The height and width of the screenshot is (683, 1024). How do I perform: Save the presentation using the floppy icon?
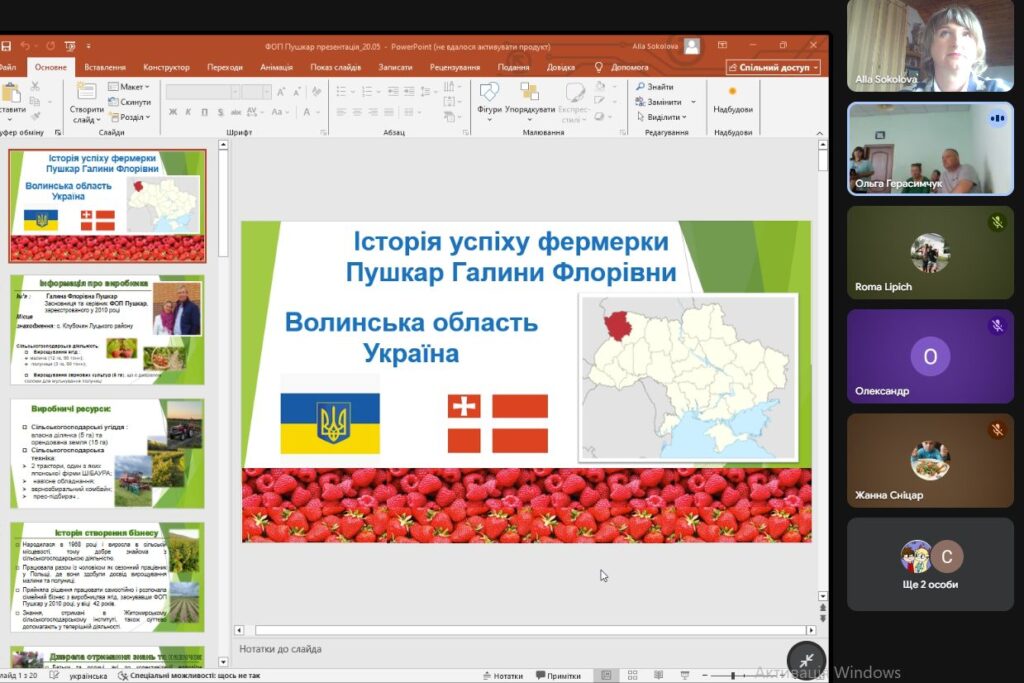coord(6,46)
